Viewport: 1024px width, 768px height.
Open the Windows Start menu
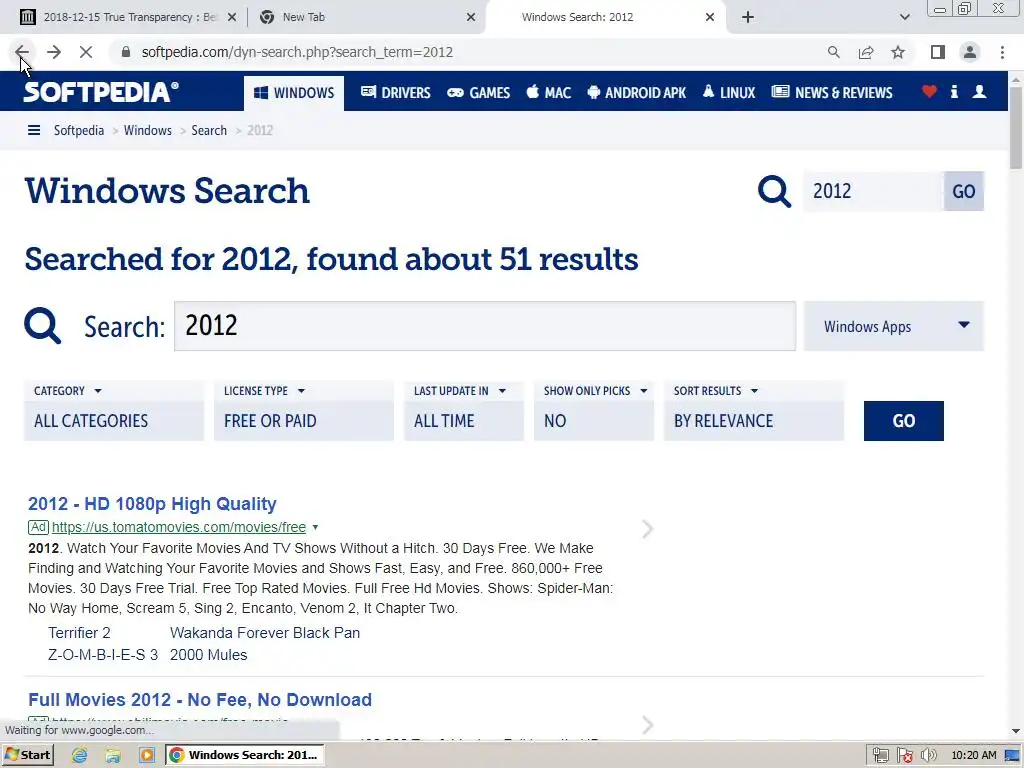[x=27, y=755]
